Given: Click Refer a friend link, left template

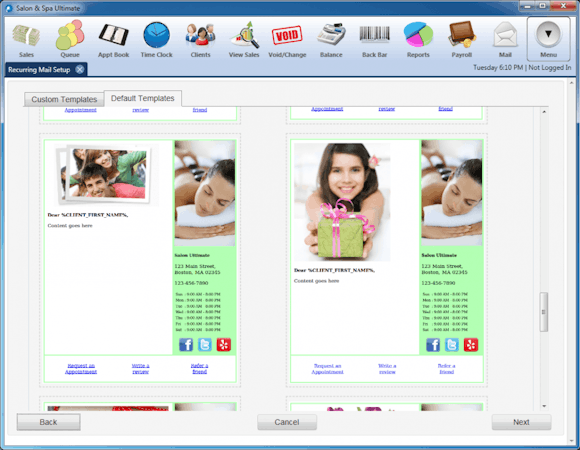Looking at the screenshot, I should pos(199,369).
